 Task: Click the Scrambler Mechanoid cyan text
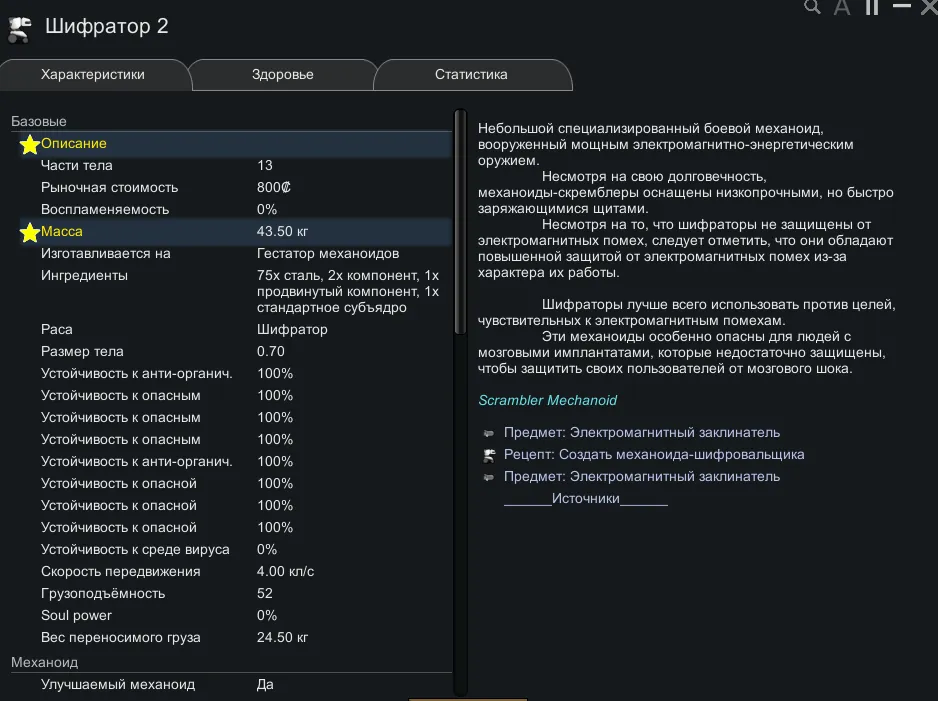547,400
